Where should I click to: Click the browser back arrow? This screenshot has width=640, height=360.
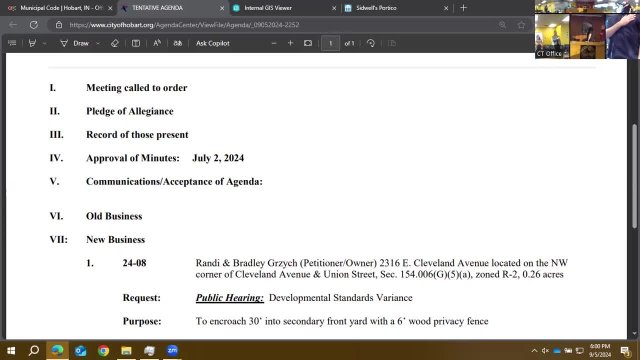pos(13,25)
